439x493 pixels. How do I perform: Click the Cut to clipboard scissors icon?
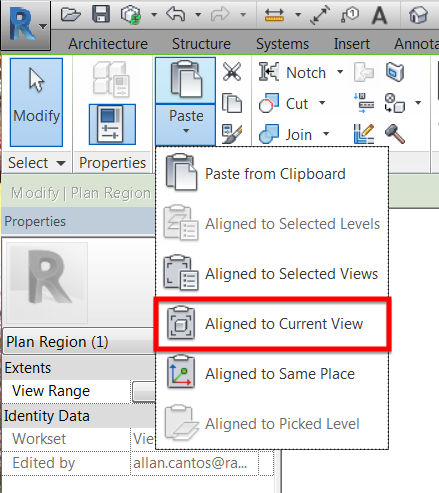click(x=232, y=72)
